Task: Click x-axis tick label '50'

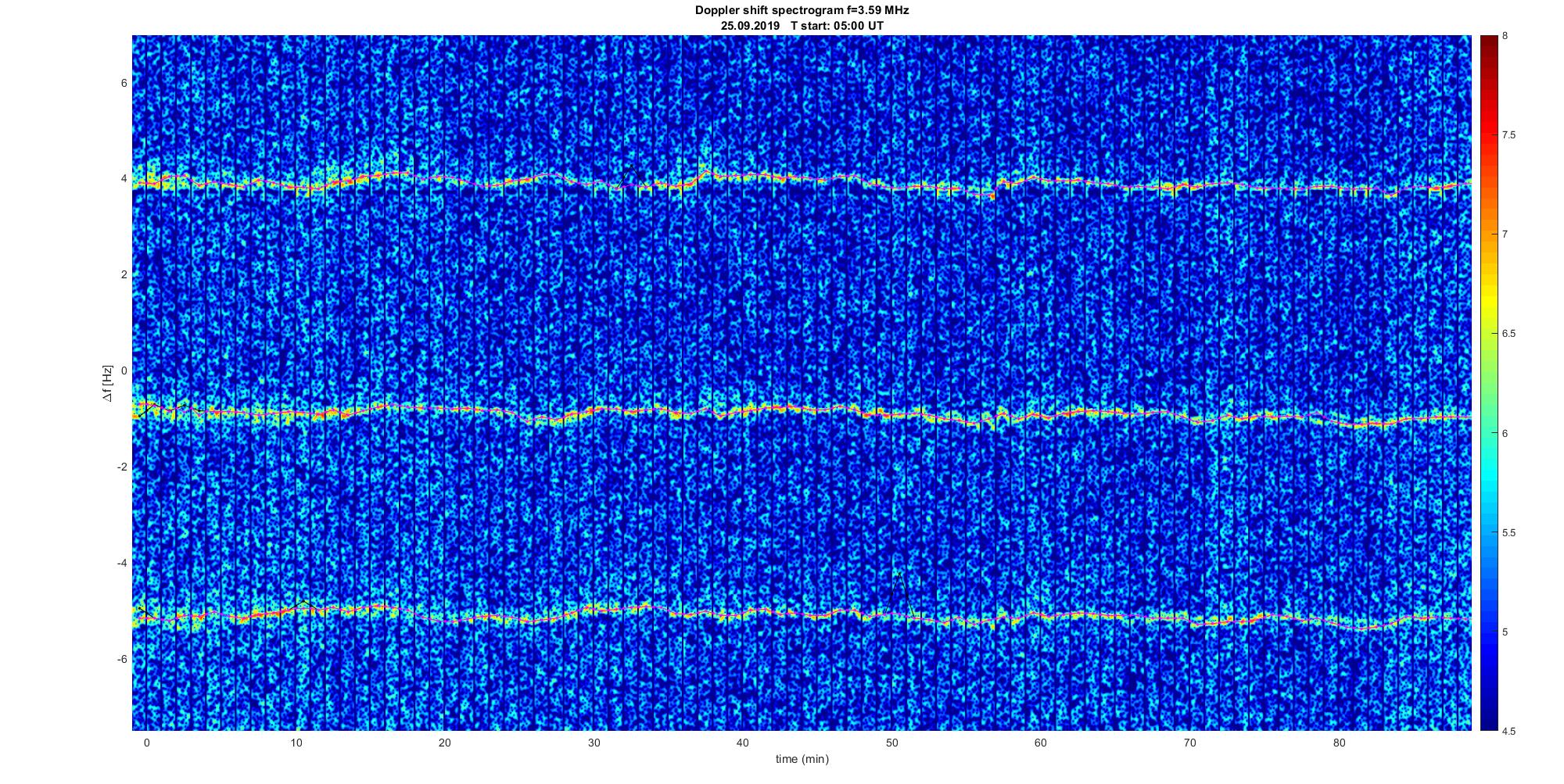Action: coord(891,743)
